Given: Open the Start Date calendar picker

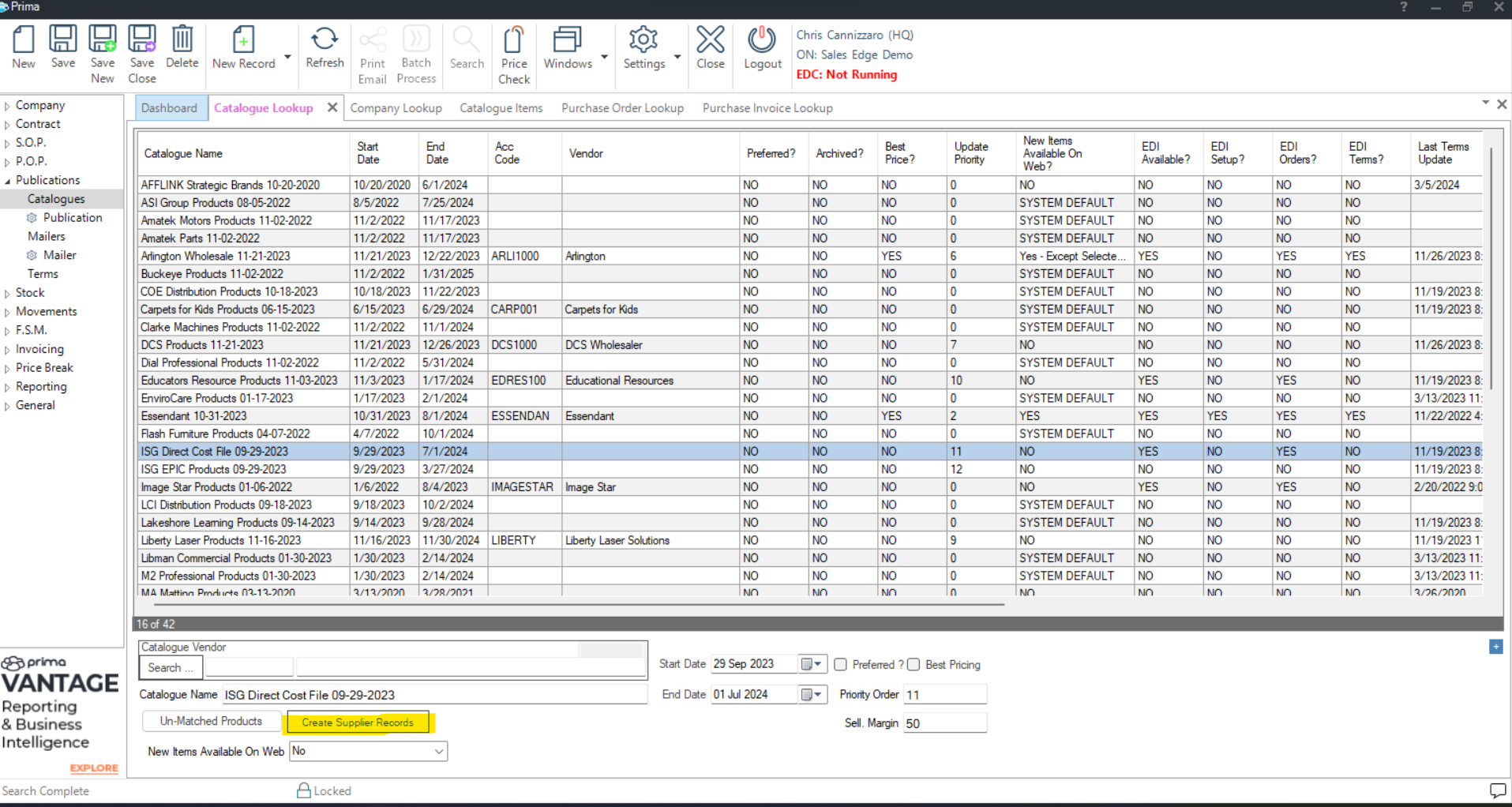Looking at the screenshot, I should pos(811,664).
